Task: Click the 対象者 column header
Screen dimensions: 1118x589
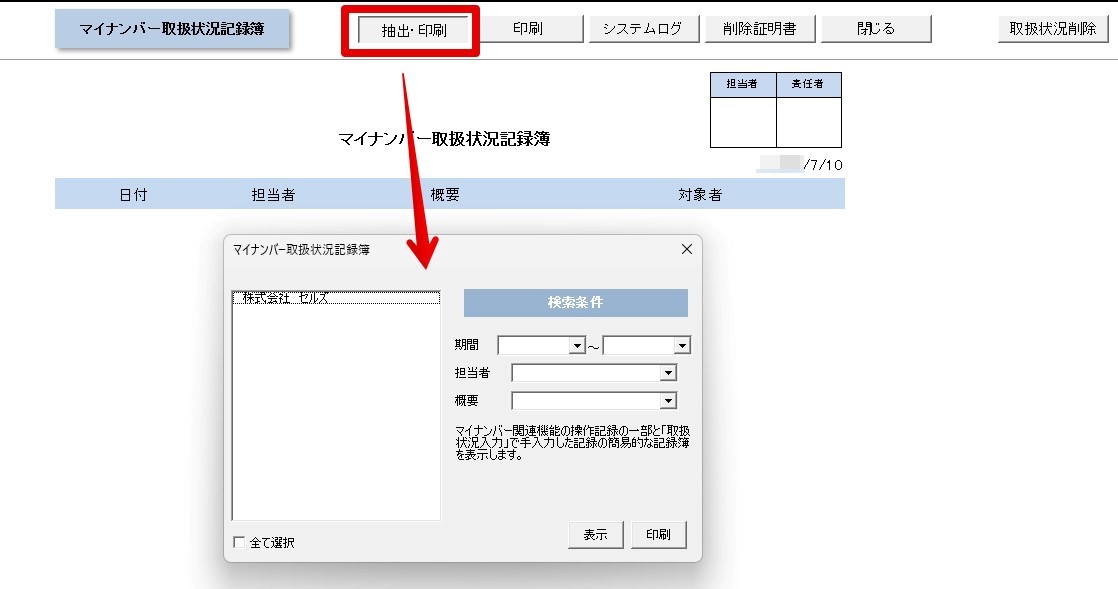Action: pos(700,195)
